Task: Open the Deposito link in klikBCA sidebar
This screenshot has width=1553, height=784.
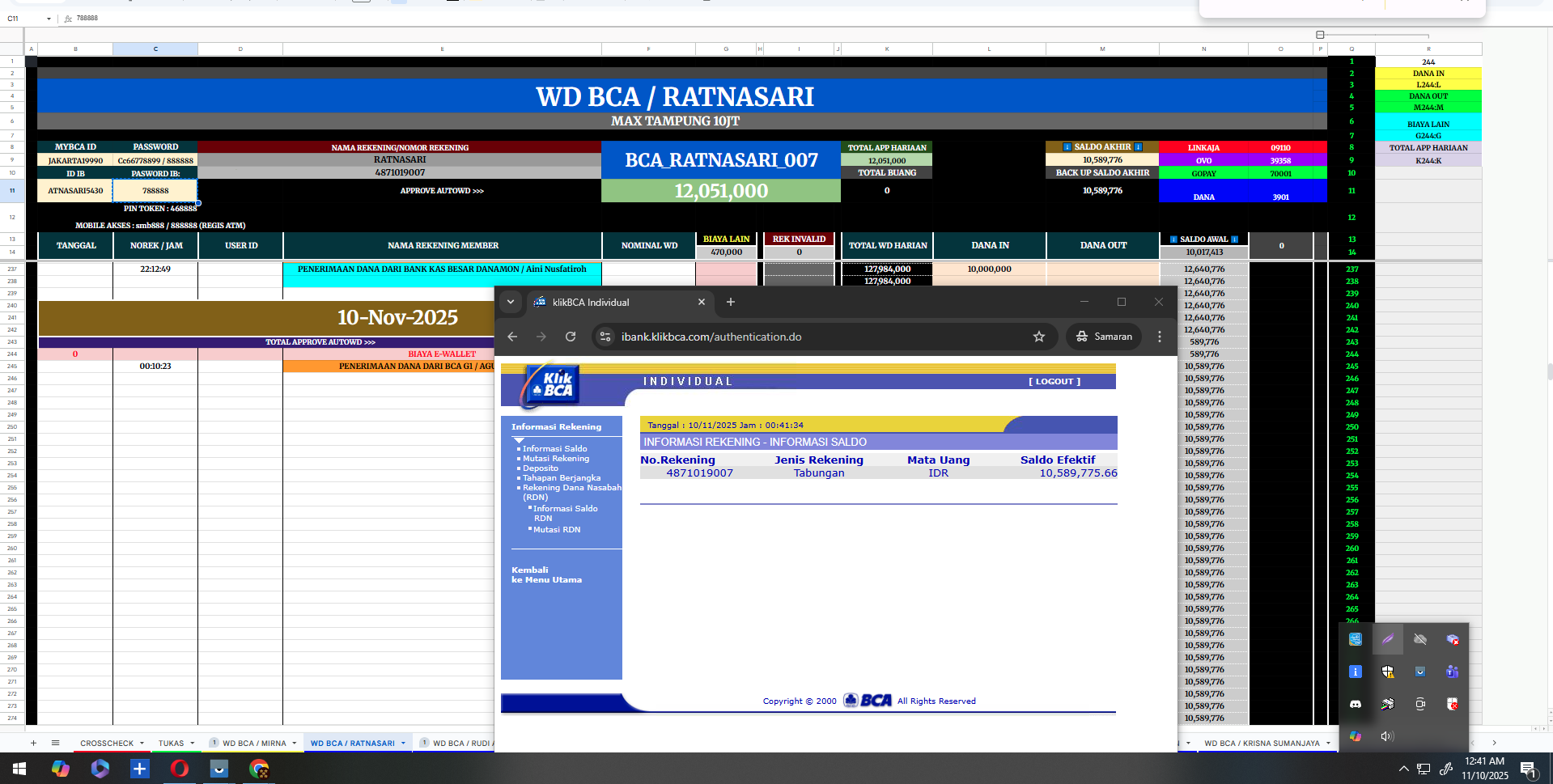Action: pyautogui.click(x=541, y=468)
